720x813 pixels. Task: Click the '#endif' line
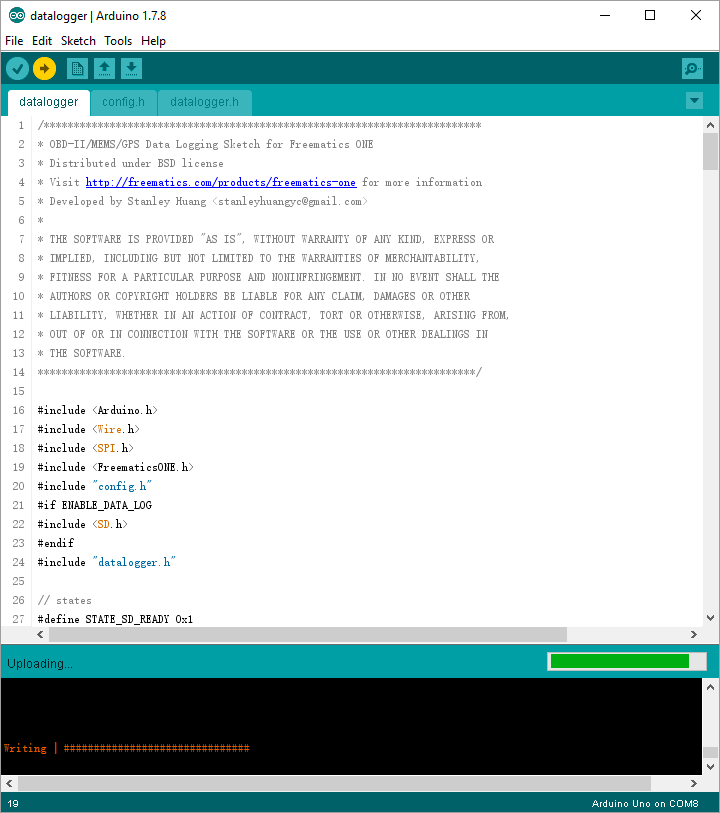point(55,543)
